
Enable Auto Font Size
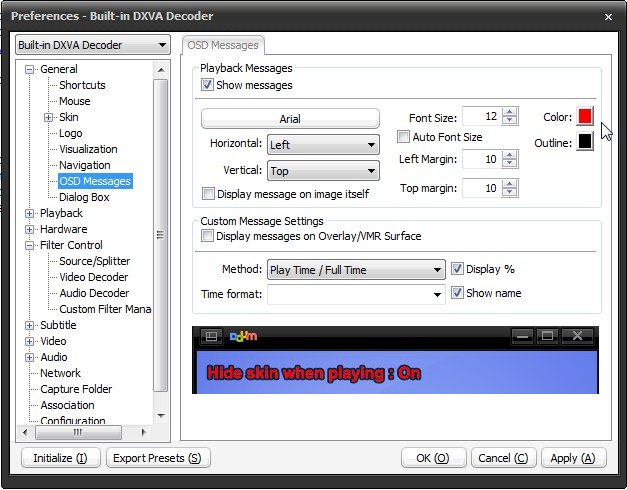(x=403, y=137)
